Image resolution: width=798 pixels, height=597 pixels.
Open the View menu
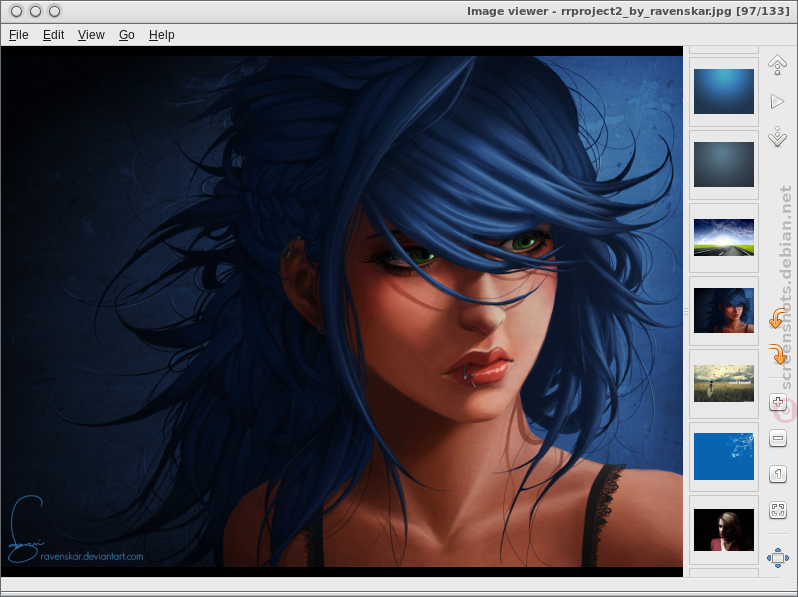coord(91,35)
